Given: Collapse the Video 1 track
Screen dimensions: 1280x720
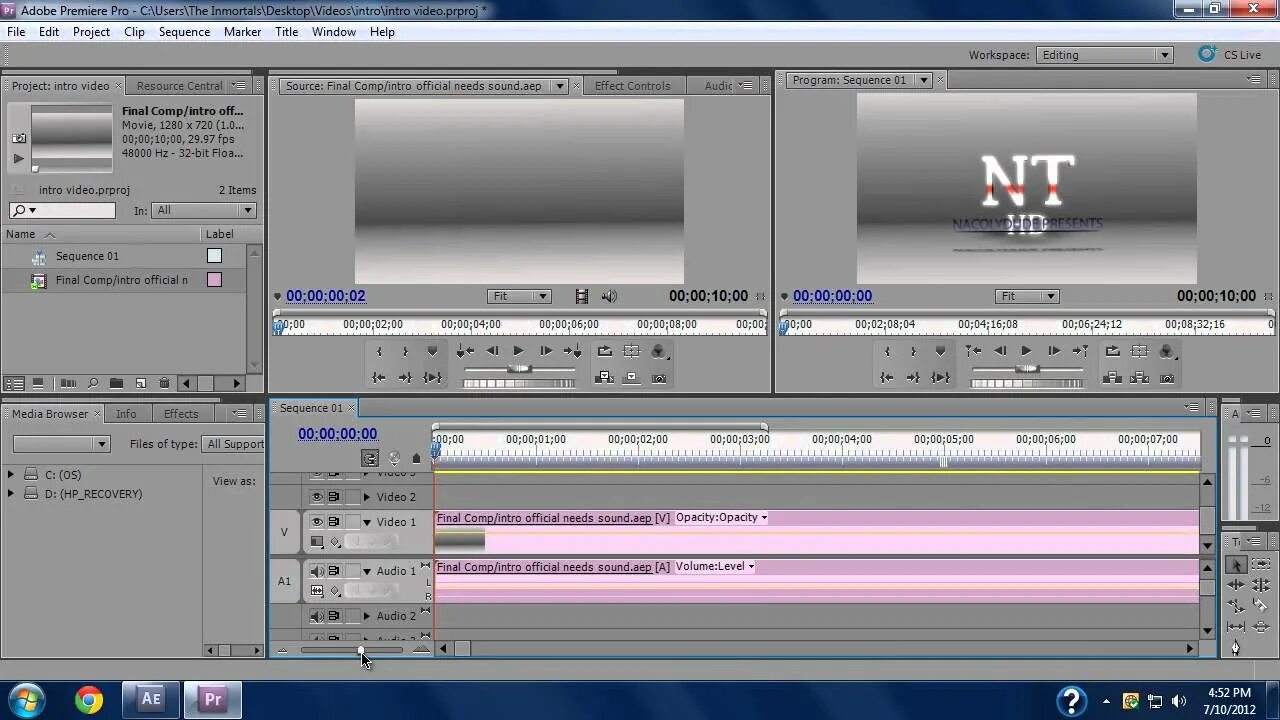Looking at the screenshot, I should click(x=367, y=522).
